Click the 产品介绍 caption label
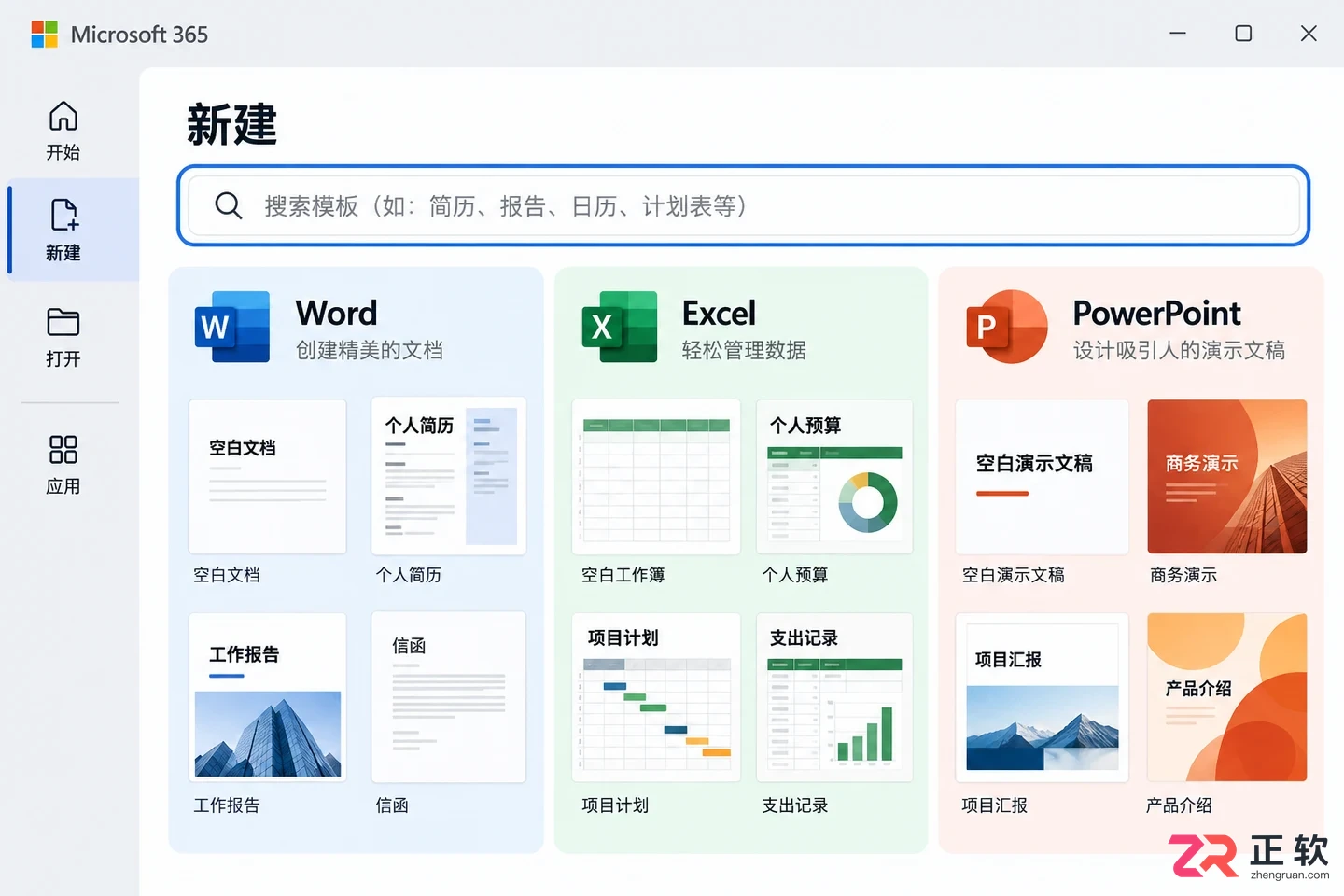The image size is (1344, 896). 1179,805
